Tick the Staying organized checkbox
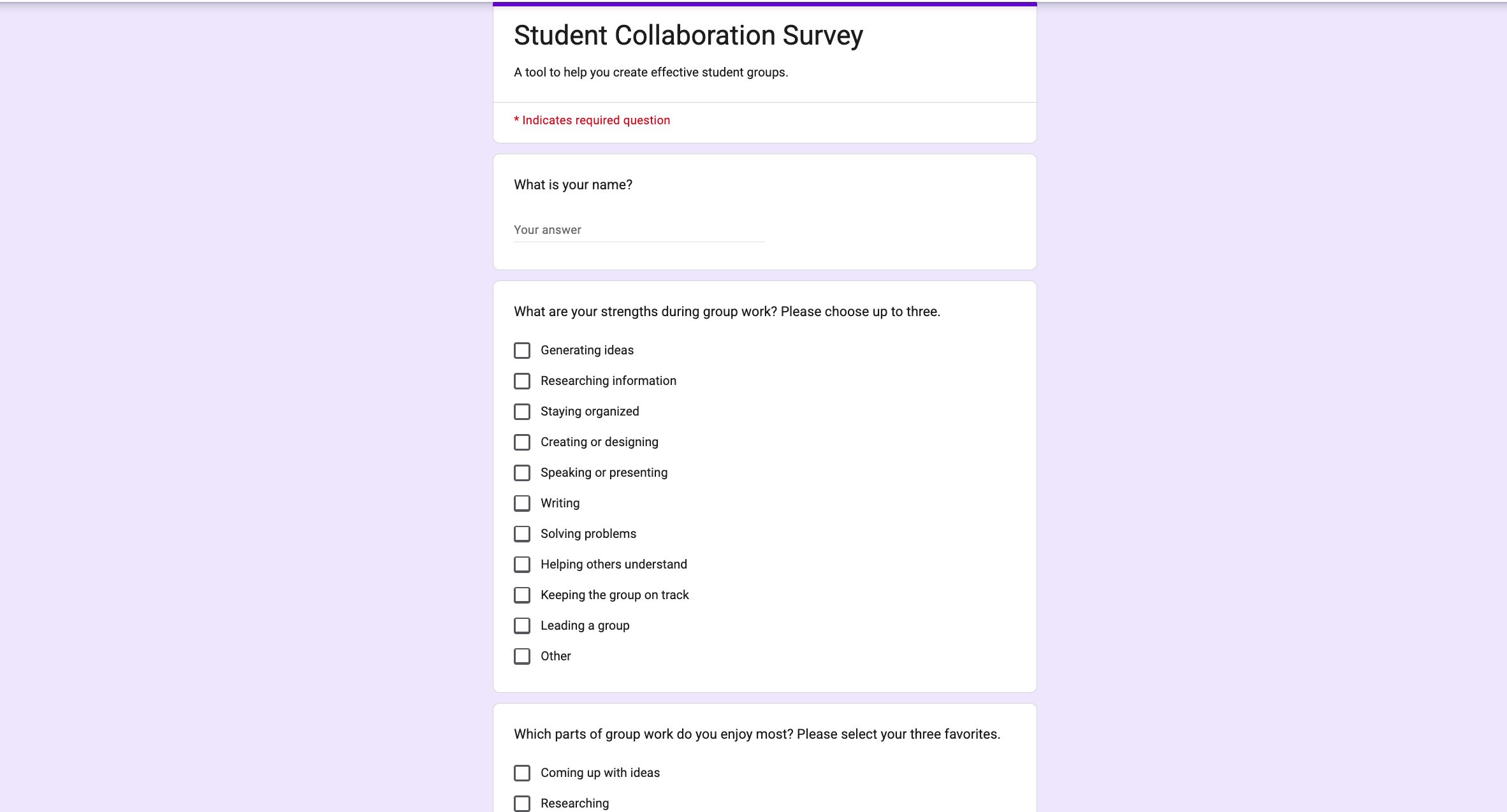This screenshot has height=812, width=1507. click(x=522, y=412)
